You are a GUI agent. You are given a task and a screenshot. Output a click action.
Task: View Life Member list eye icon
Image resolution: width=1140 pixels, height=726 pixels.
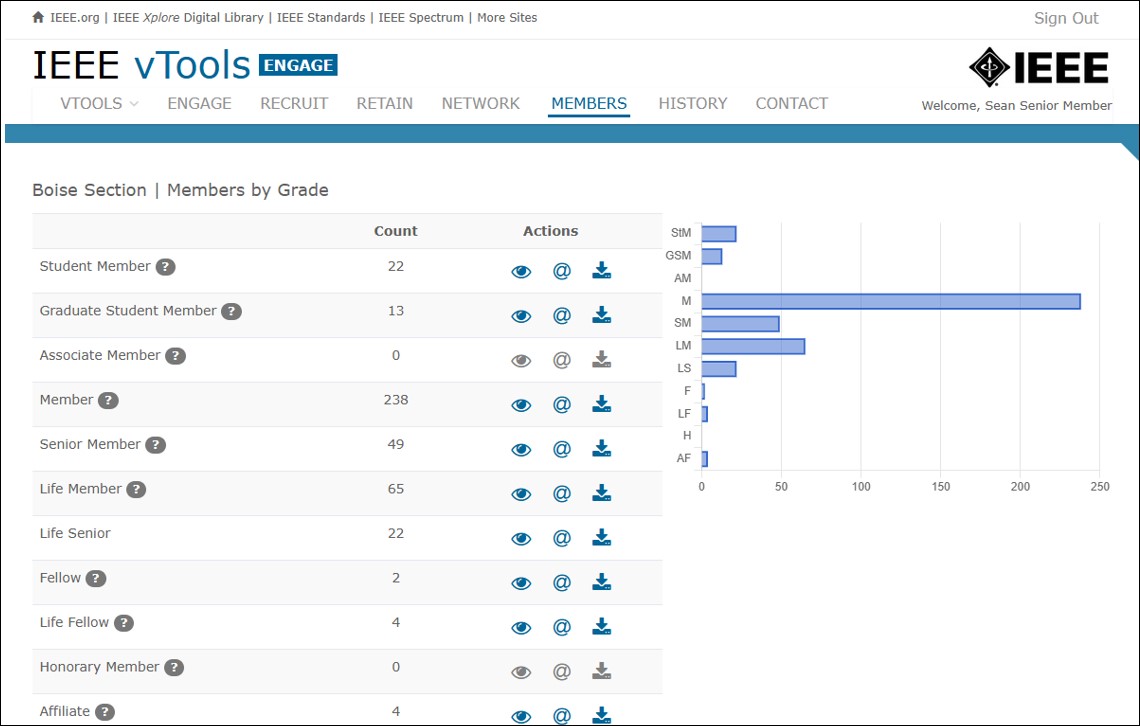pos(521,494)
